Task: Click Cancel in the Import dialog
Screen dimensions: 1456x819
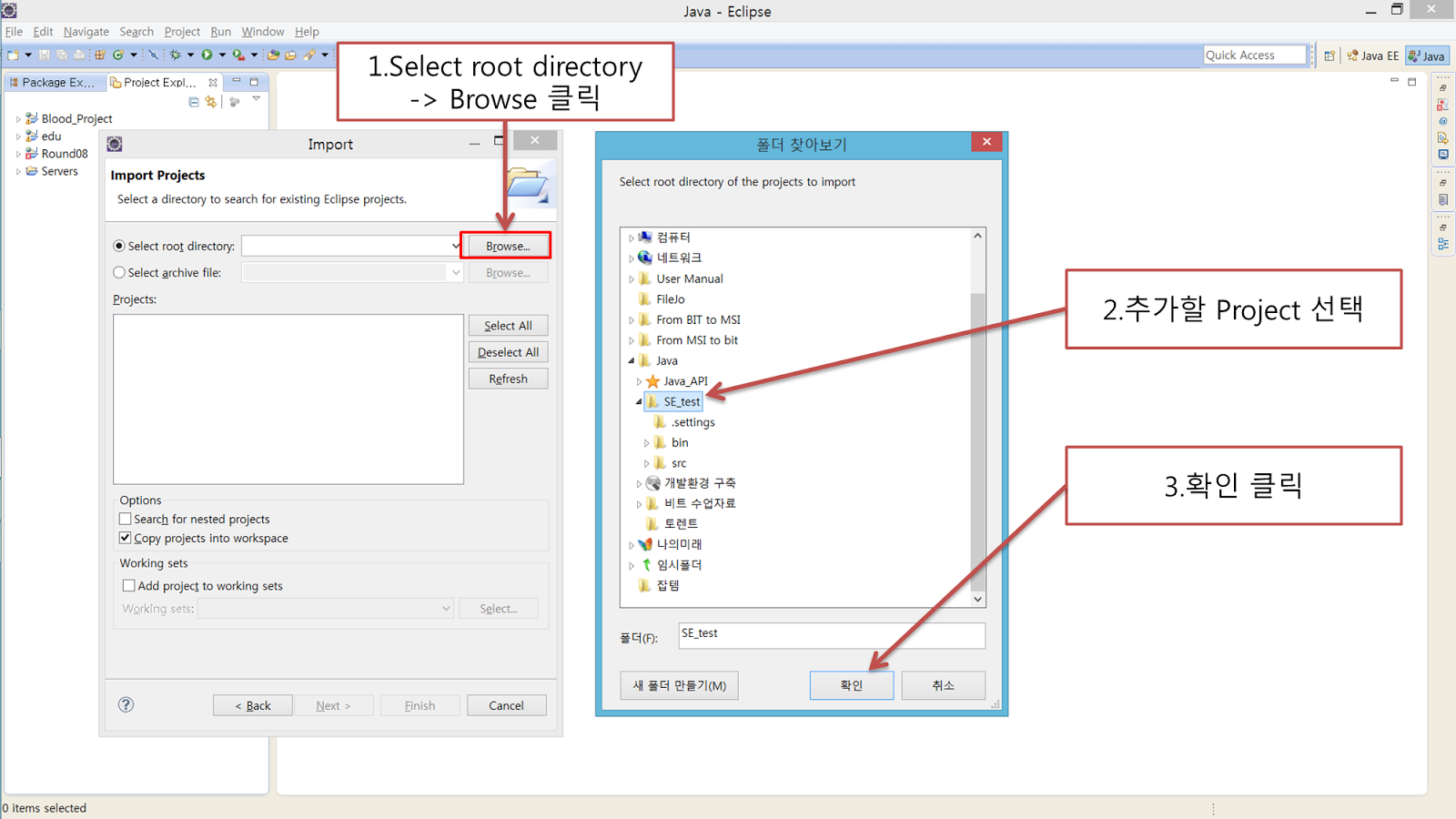Action: 506,705
